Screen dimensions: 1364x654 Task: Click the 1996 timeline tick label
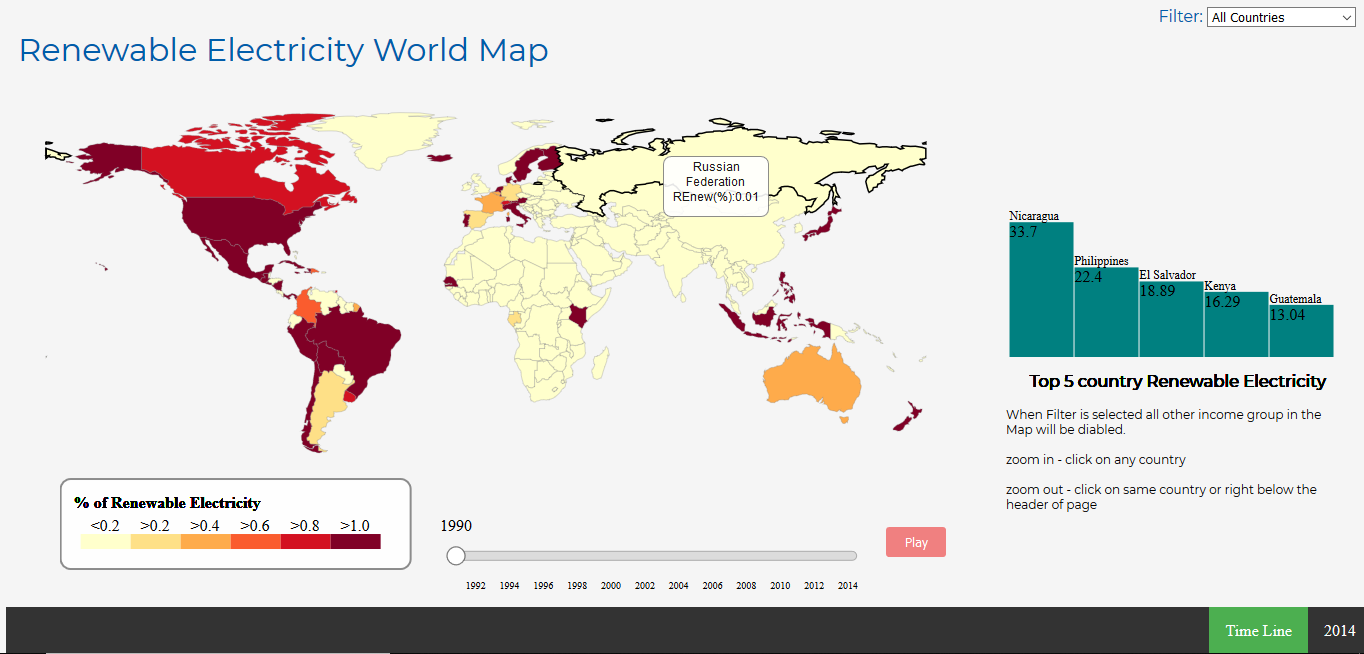(x=543, y=586)
